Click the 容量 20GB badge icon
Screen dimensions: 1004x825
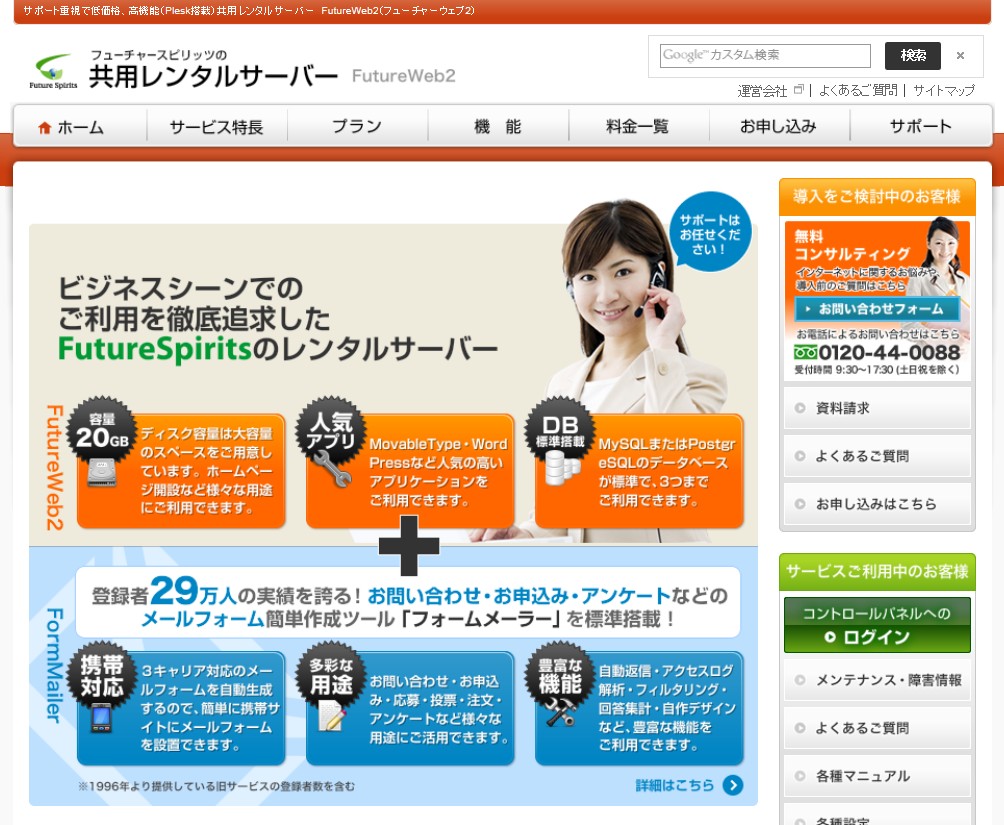[x=102, y=442]
